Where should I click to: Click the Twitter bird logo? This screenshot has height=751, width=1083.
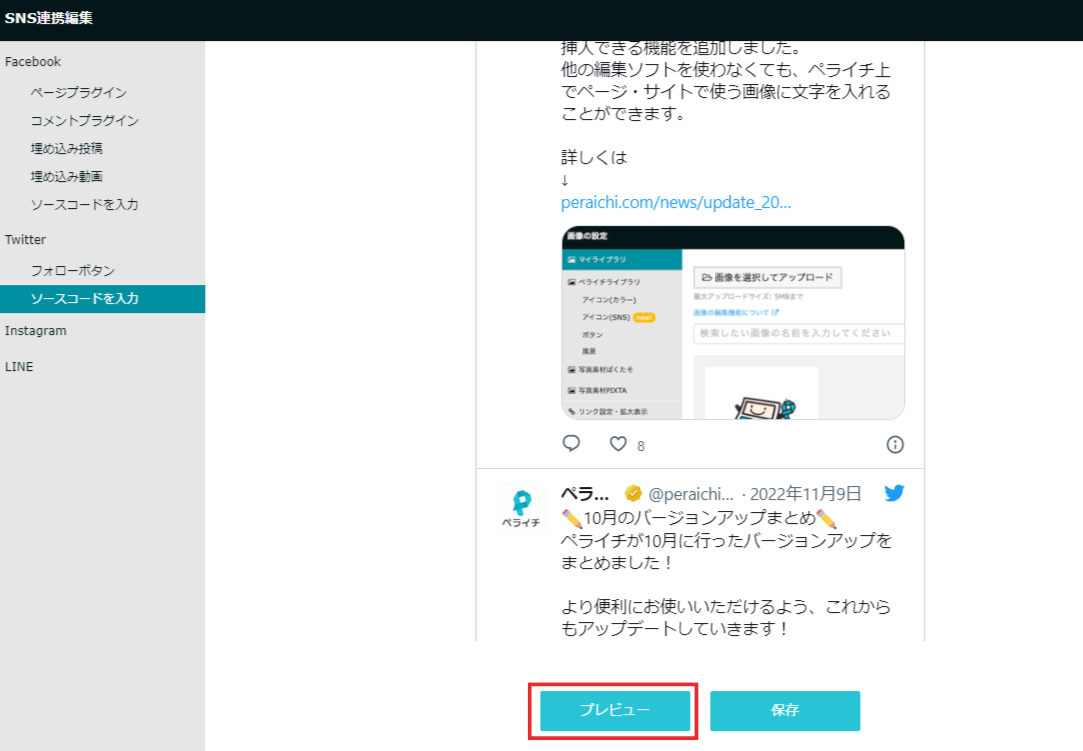pyautogui.click(x=894, y=493)
